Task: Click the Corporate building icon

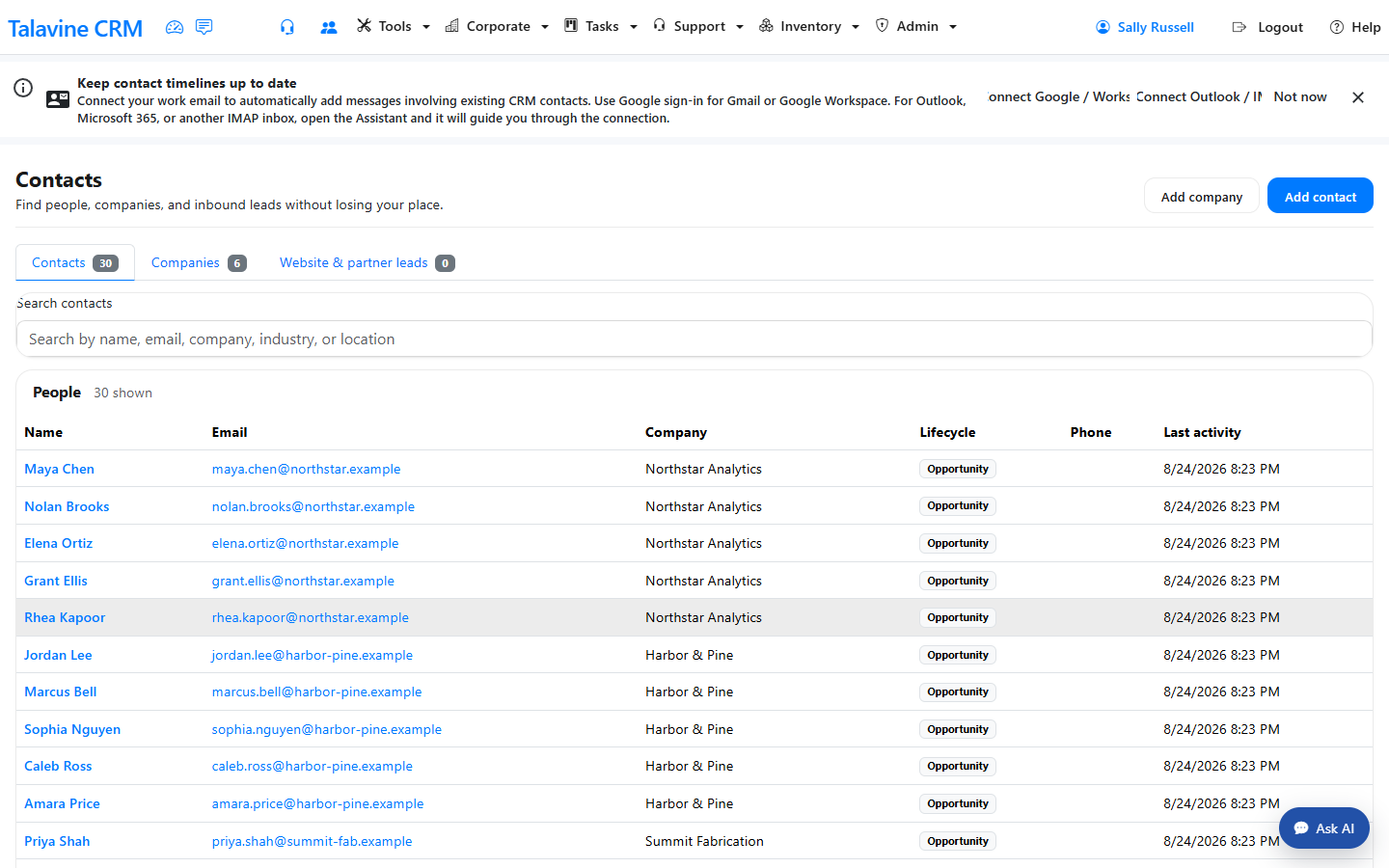Action: pos(451,26)
